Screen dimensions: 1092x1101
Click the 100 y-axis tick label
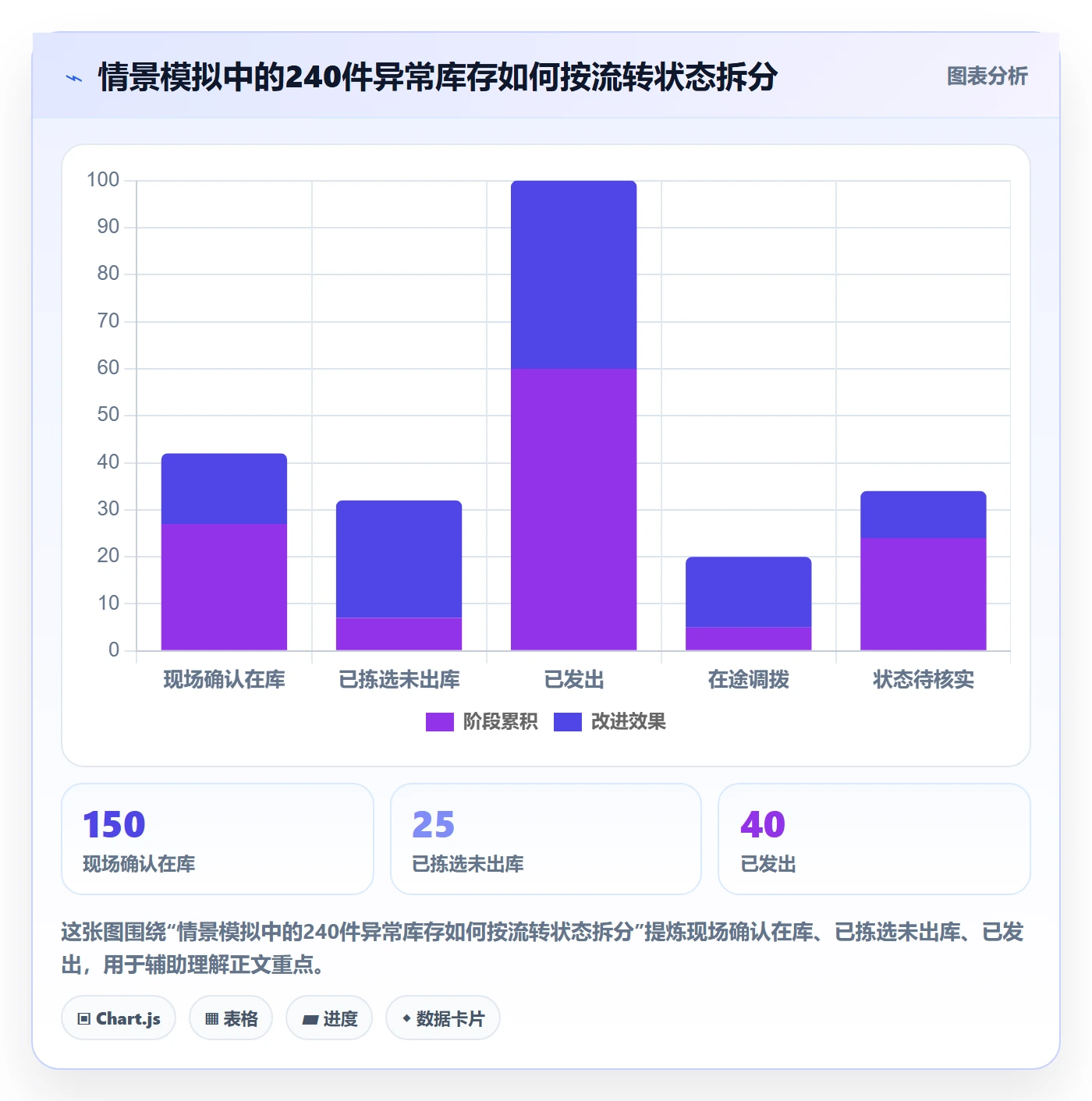103,180
